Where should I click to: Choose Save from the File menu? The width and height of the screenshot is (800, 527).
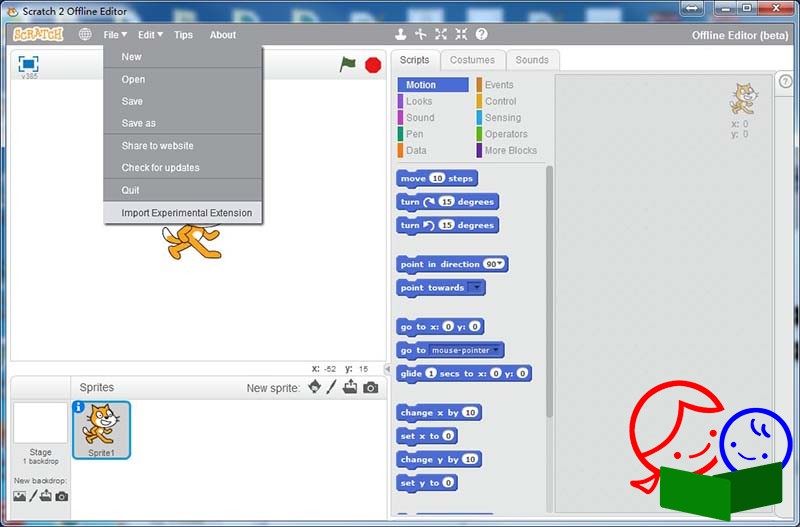pyautogui.click(x=183, y=101)
